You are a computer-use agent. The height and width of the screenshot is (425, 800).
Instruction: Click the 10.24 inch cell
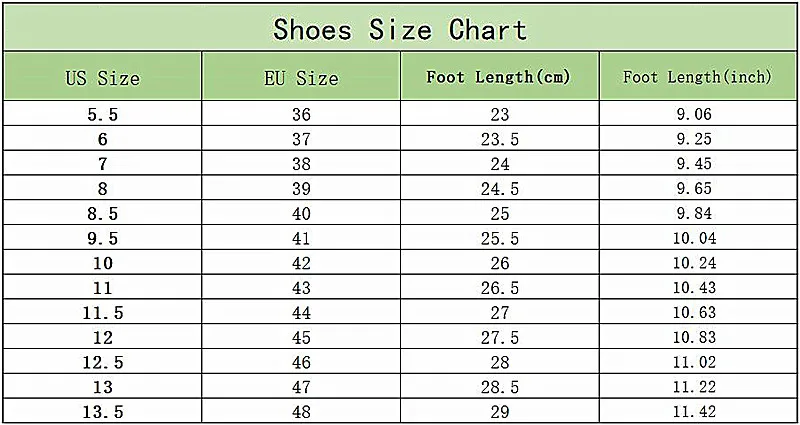point(695,264)
